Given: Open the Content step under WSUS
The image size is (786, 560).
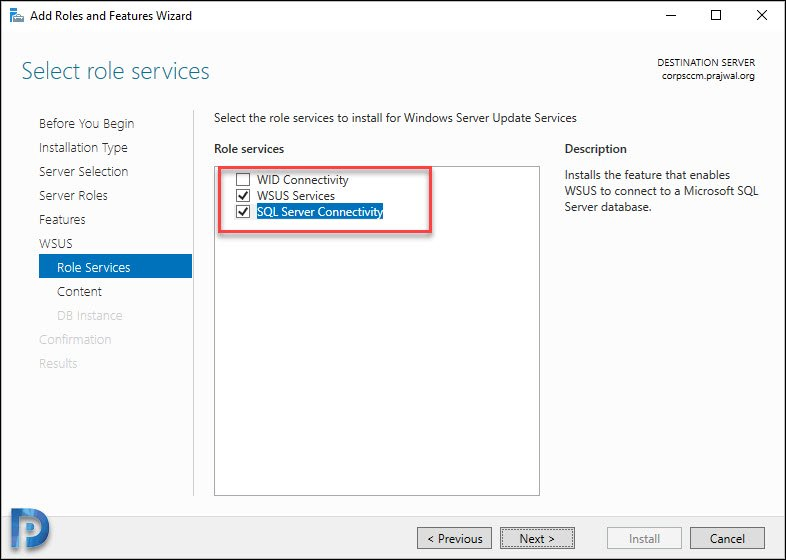Looking at the screenshot, I should pyautogui.click(x=79, y=292).
